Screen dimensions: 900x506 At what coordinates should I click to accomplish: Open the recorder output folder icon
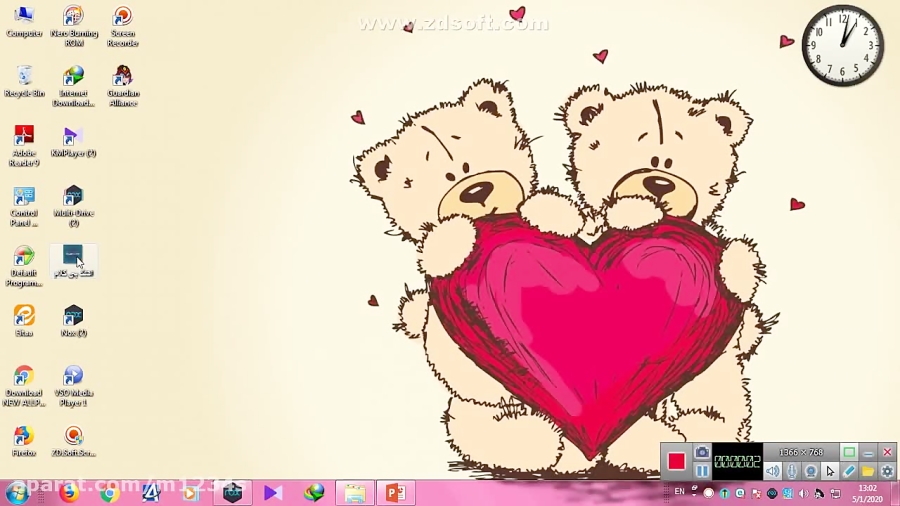tap(868, 471)
